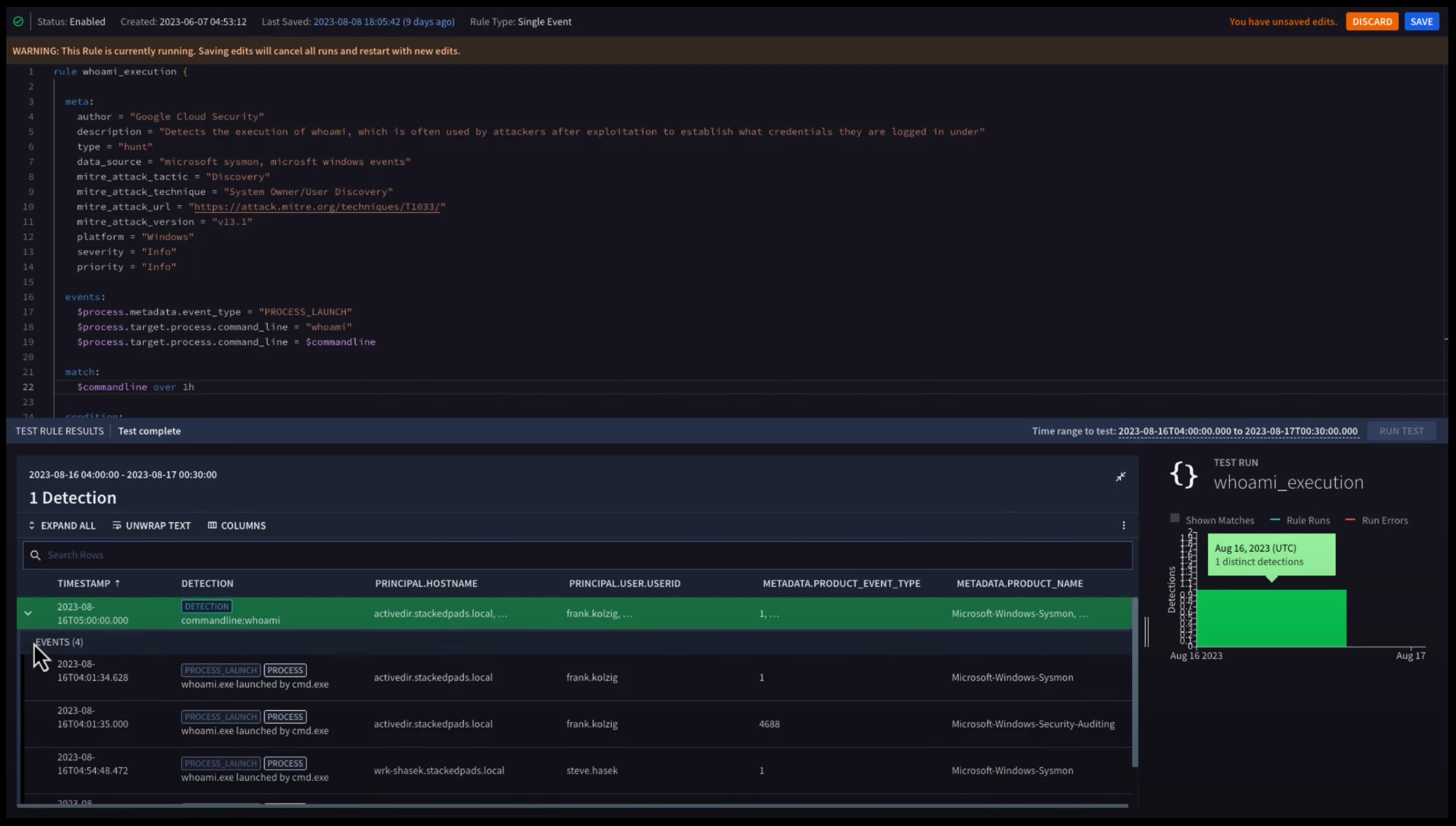Click the green detections bar in chart
Viewport: 1456px width, 826px height.
1271,618
